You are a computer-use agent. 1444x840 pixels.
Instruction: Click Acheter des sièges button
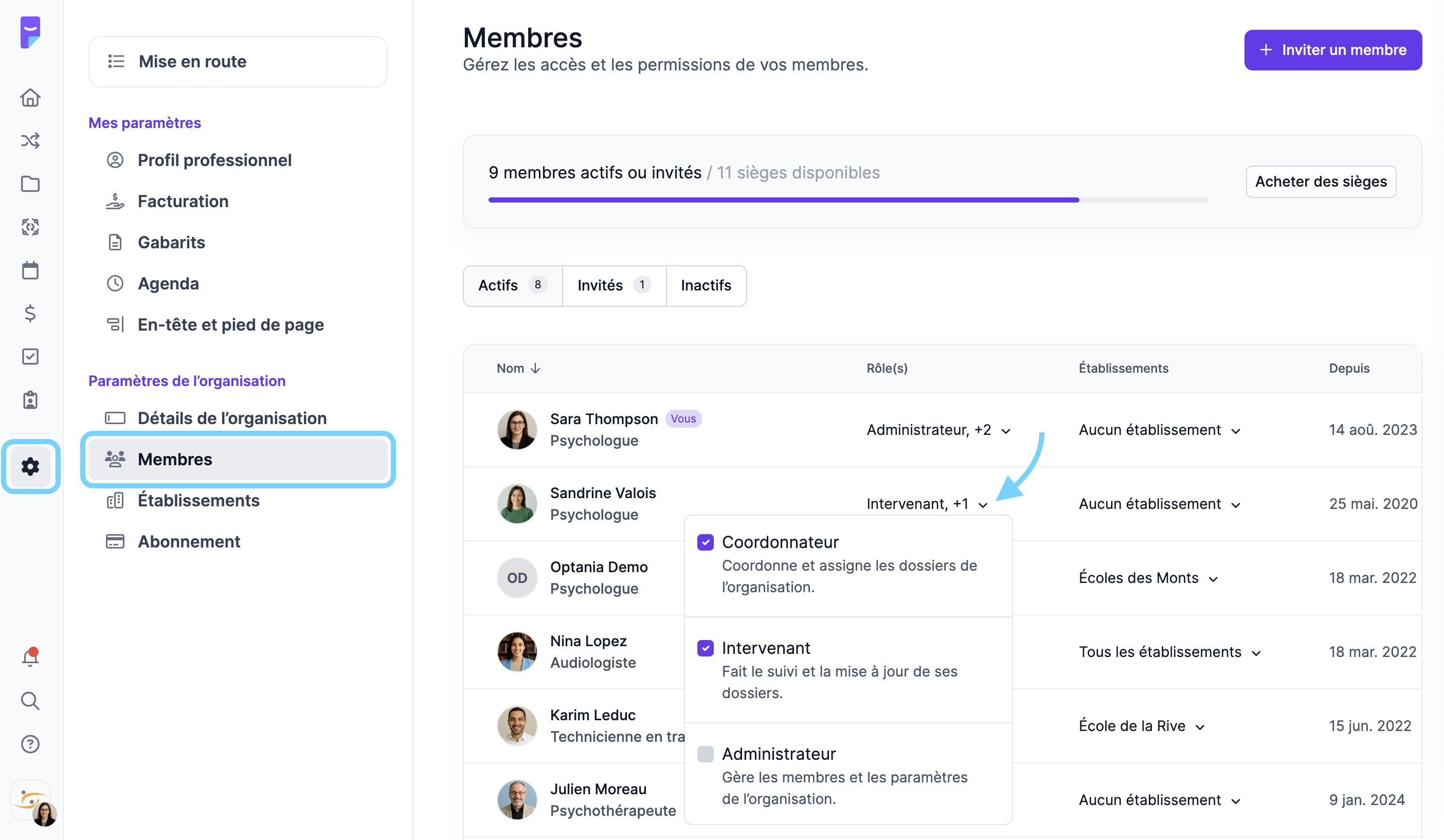pos(1321,181)
